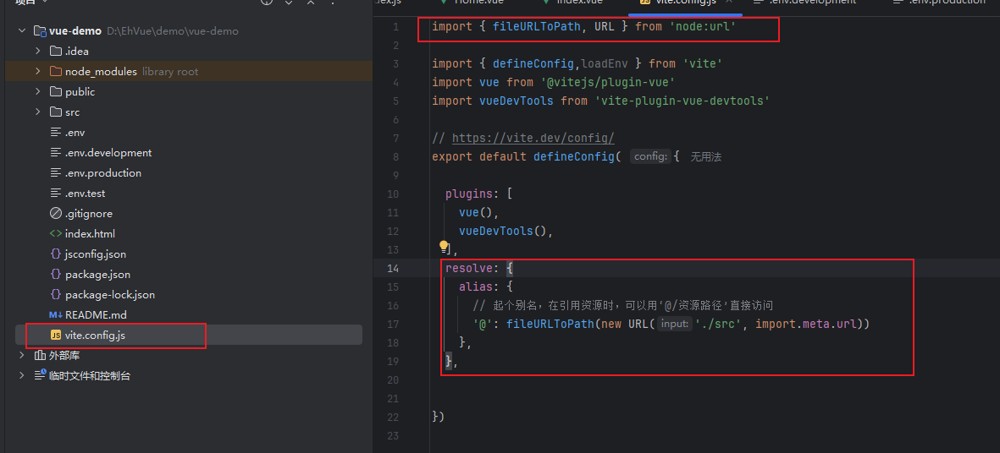This screenshot has height=453, width=1000.
Task: Expand the .idea folder
Action: [38, 51]
